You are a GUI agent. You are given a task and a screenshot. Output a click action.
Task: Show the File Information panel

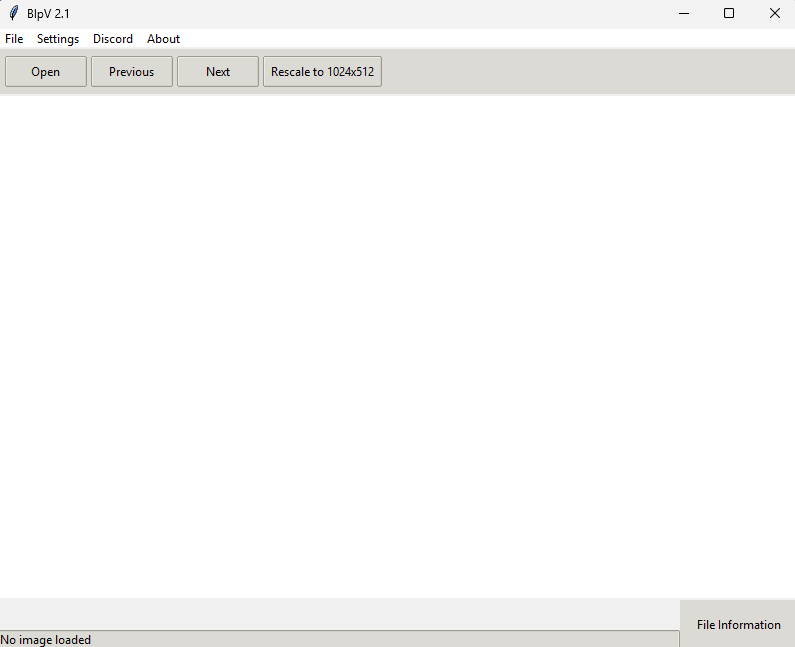tap(738, 624)
